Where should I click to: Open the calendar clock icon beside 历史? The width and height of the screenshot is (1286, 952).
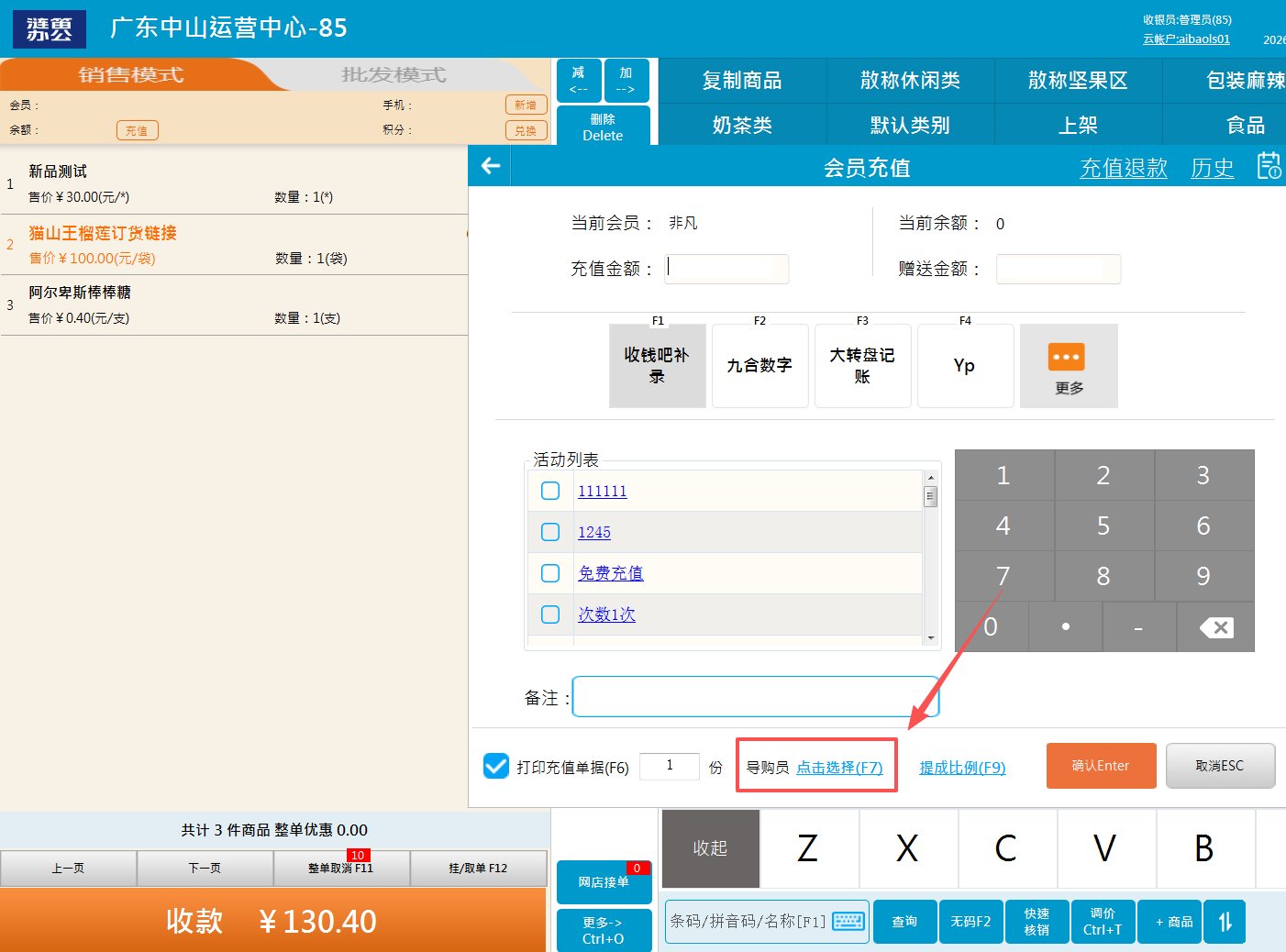[x=1269, y=166]
